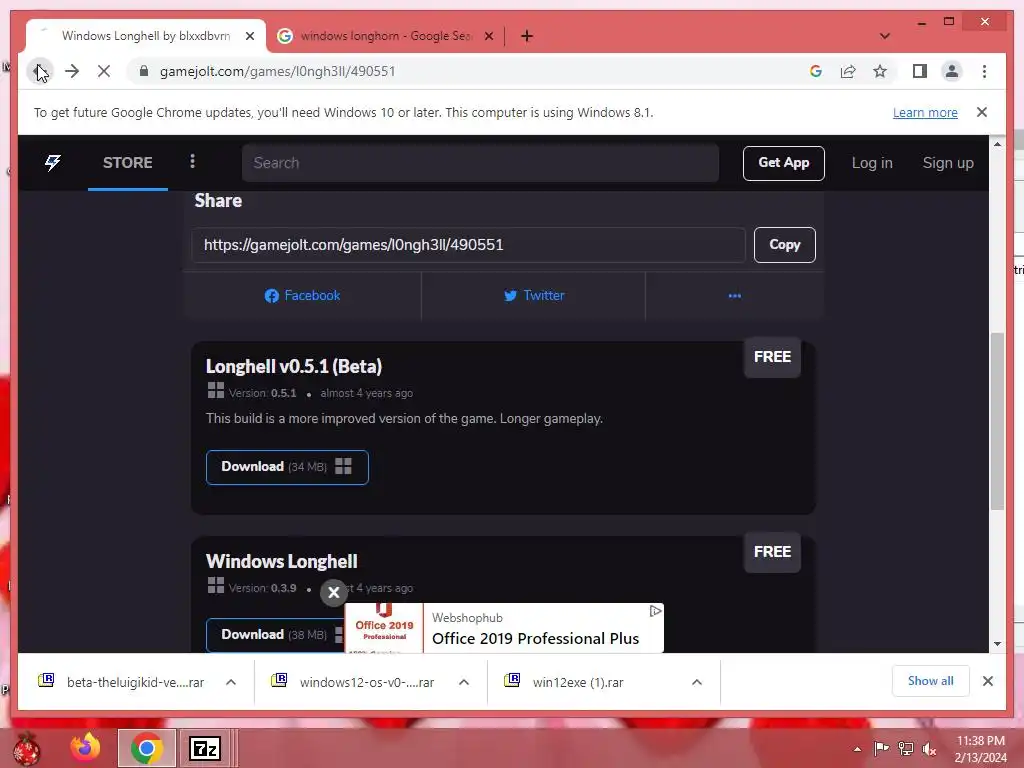Click the Chrome taskbar icon
The width and height of the screenshot is (1024, 768).
146,748
